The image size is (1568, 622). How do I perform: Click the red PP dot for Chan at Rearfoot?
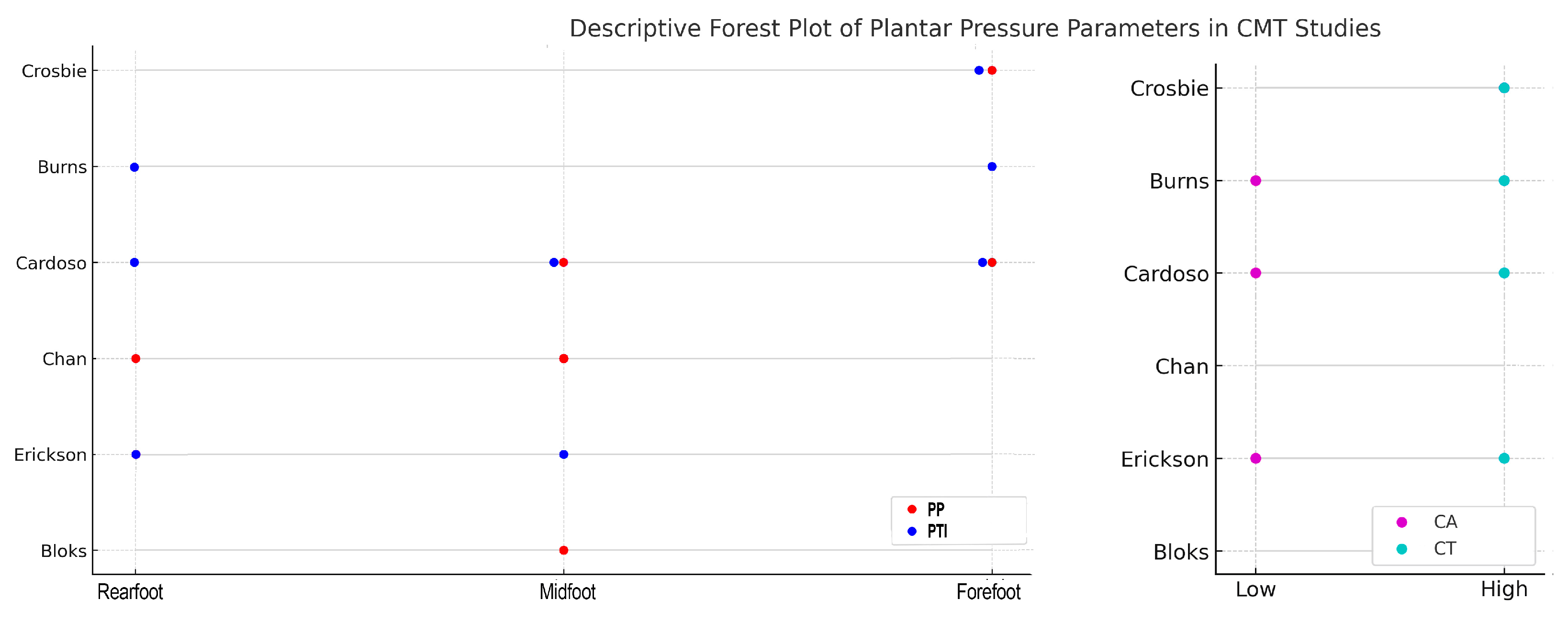(136, 359)
